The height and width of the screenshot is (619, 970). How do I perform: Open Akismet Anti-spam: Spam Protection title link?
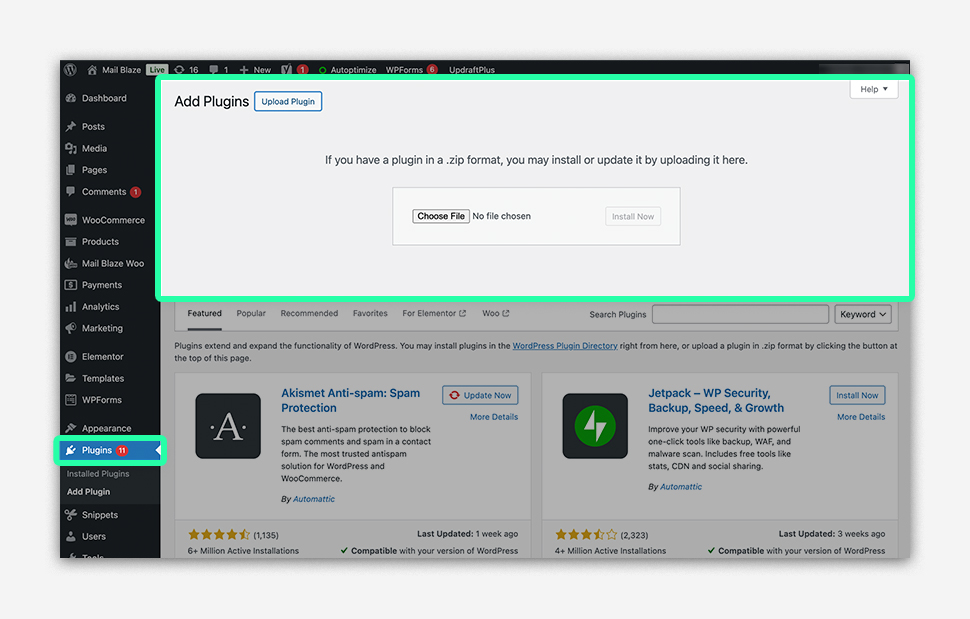pyautogui.click(x=351, y=400)
